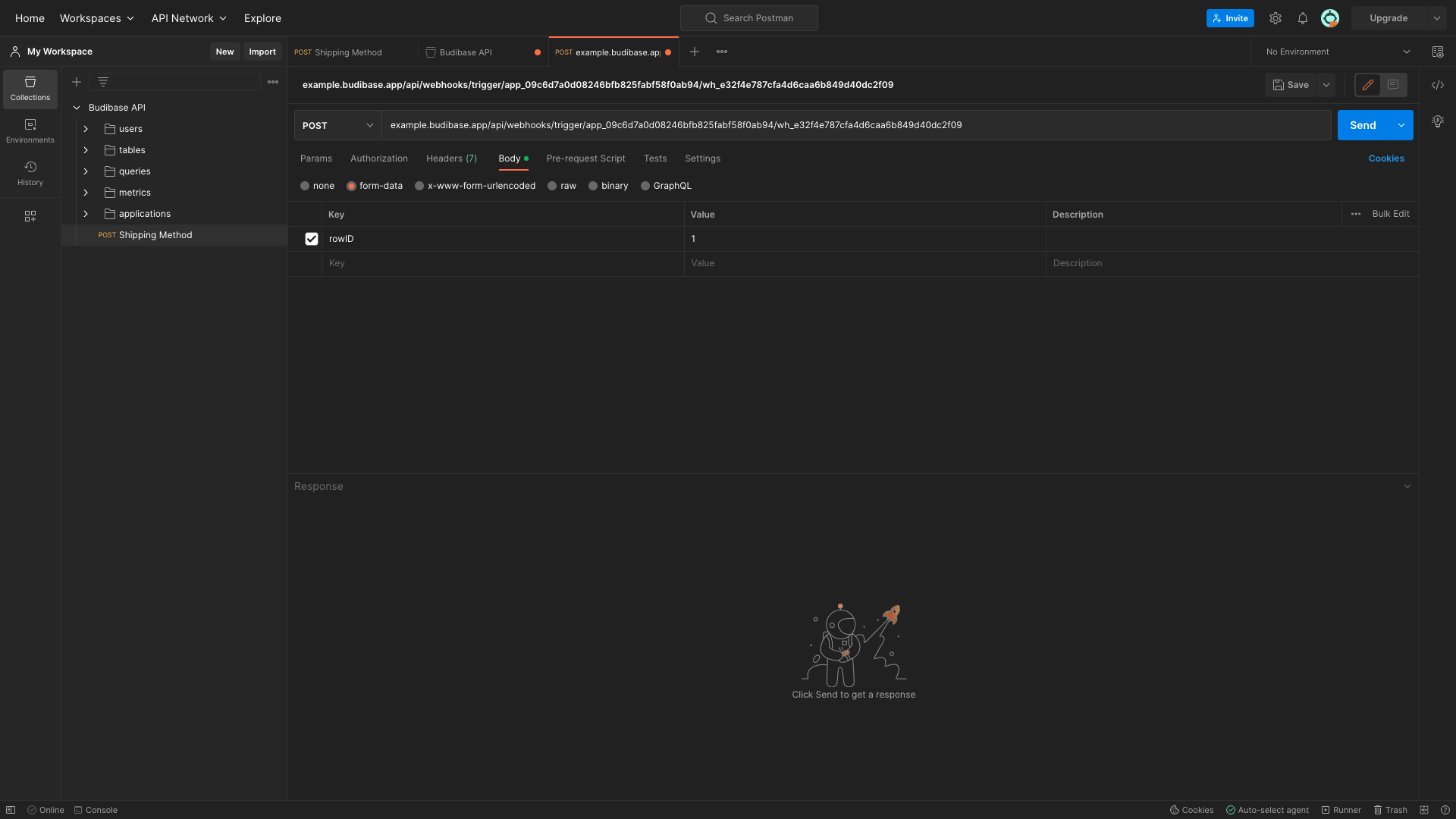Screen dimensions: 1456x819
Task: Click the filter icon in the collections search bar
Action: pyautogui.click(x=103, y=82)
